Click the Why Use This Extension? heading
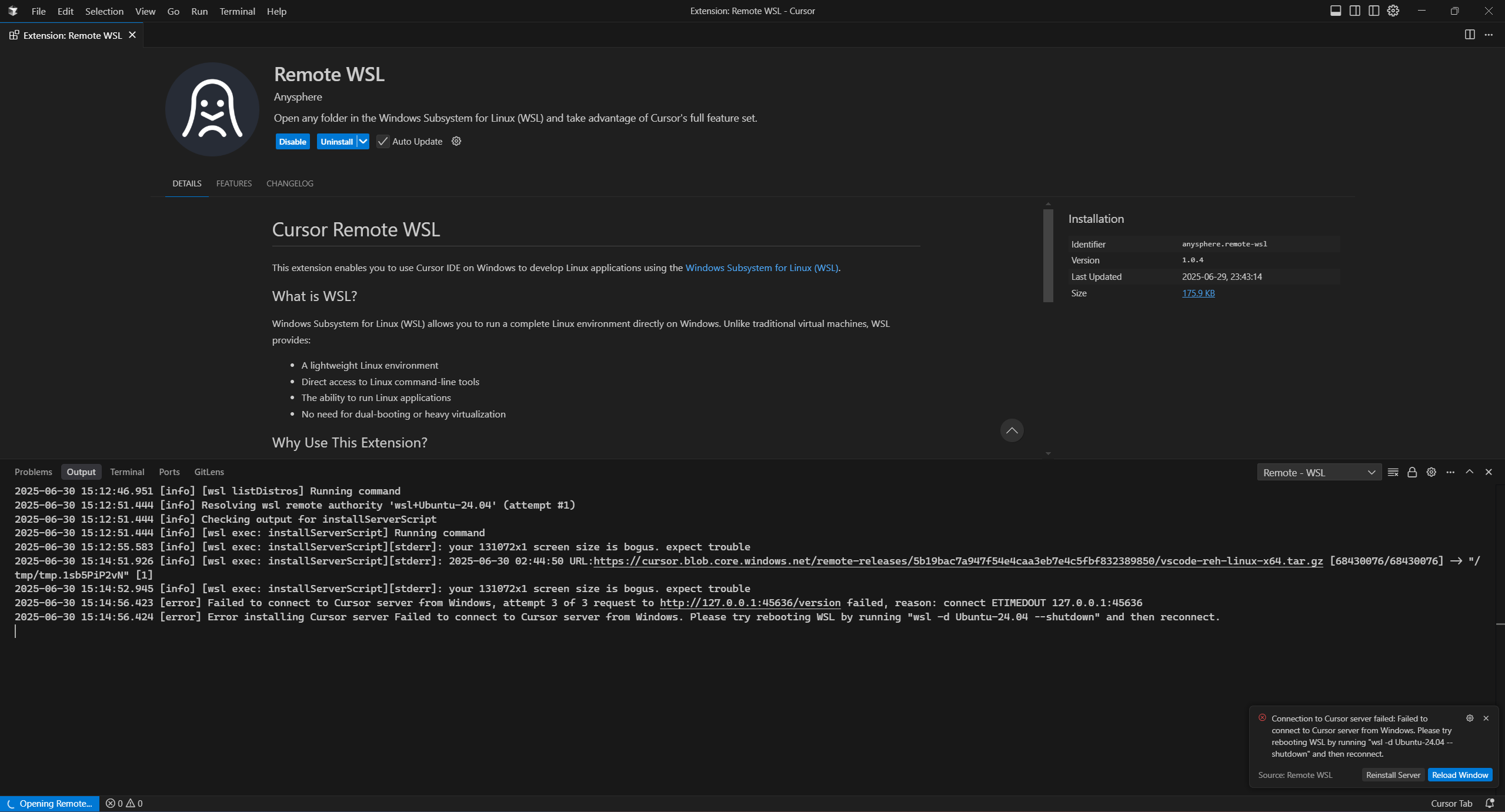This screenshot has width=1505, height=812. (x=350, y=442)
